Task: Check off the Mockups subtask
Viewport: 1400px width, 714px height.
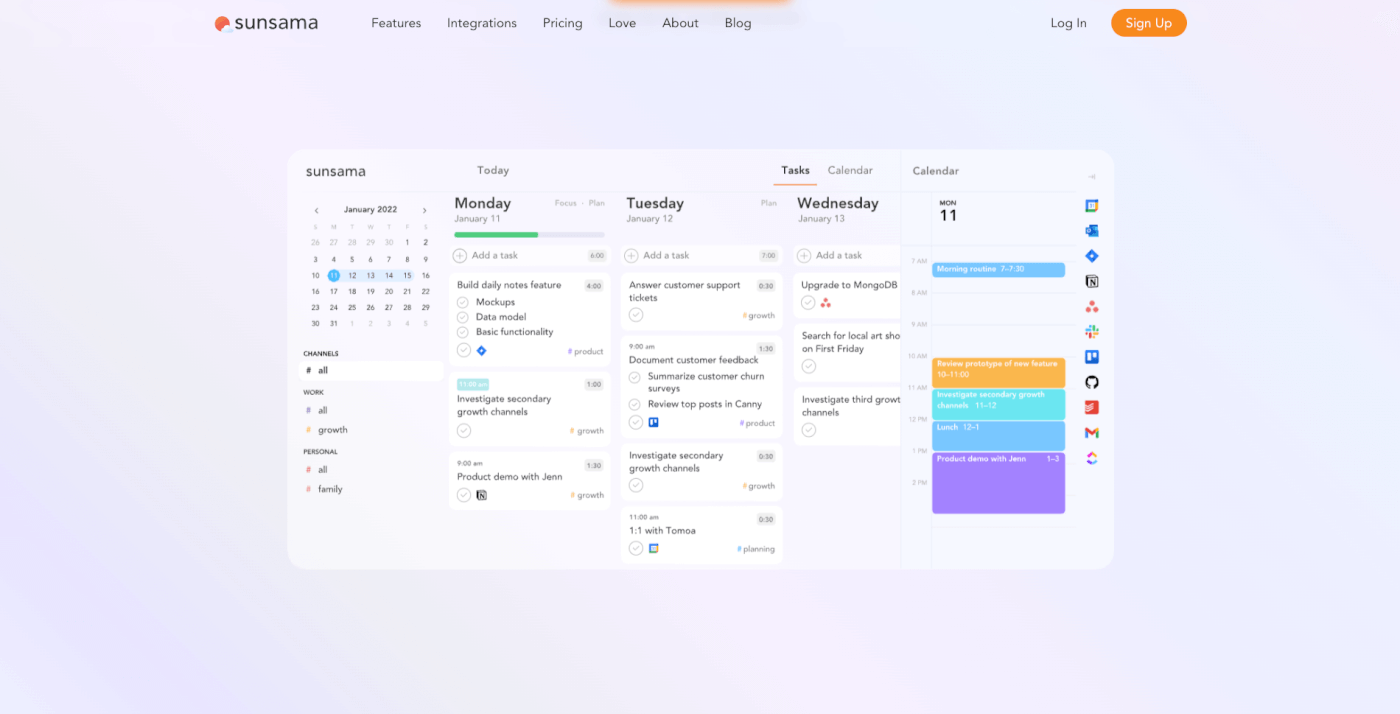Action: (464, 302)
